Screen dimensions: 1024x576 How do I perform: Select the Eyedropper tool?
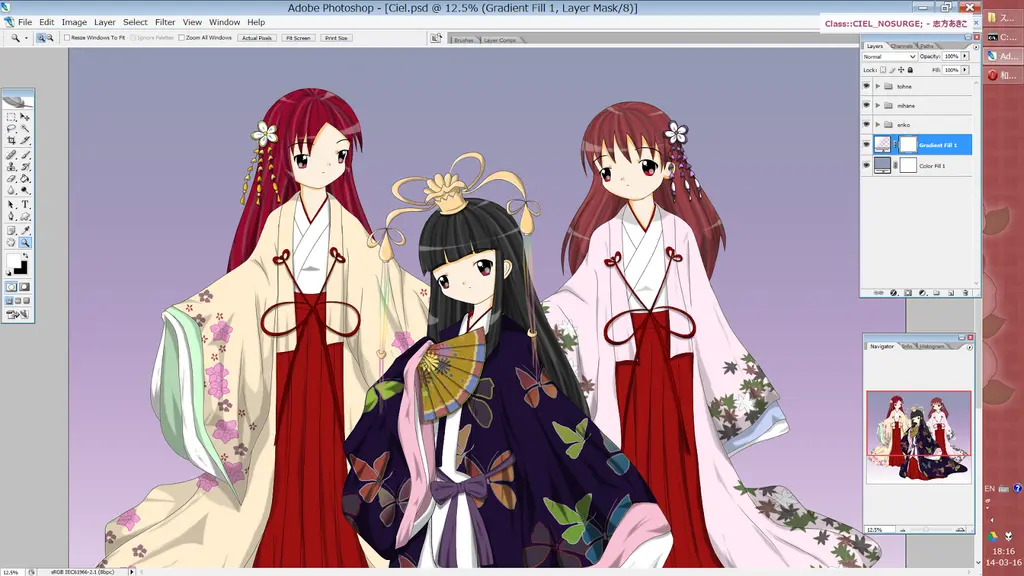pos(25,230)
